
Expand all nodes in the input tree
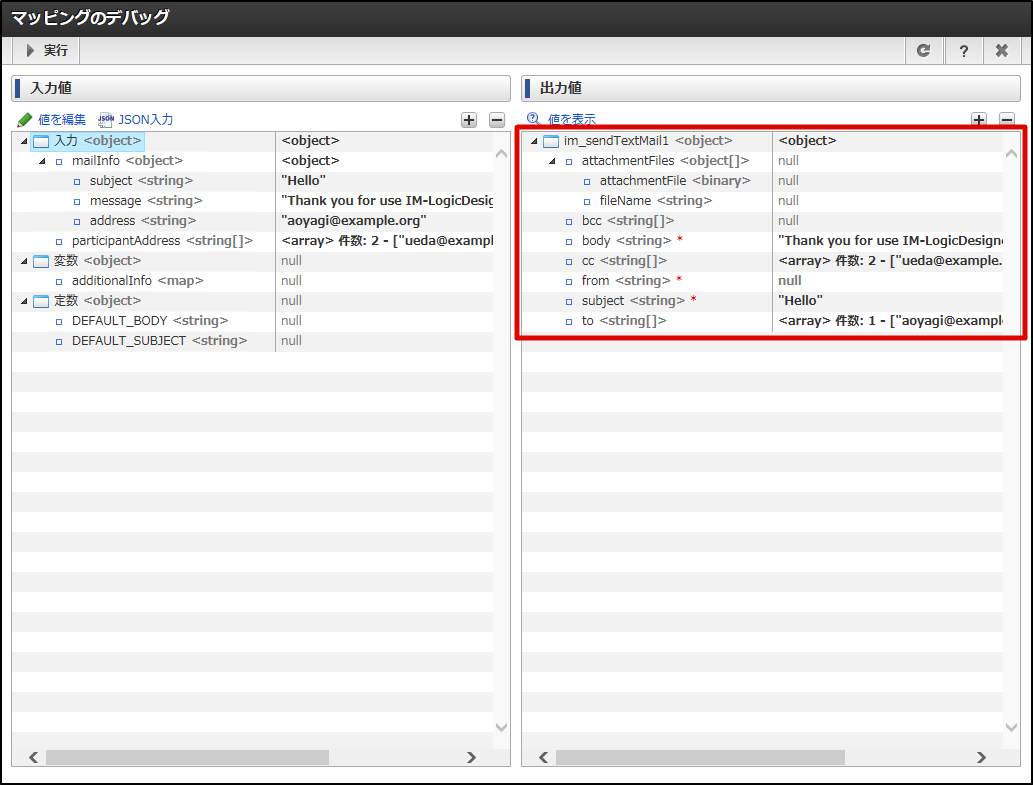[469, 120]
